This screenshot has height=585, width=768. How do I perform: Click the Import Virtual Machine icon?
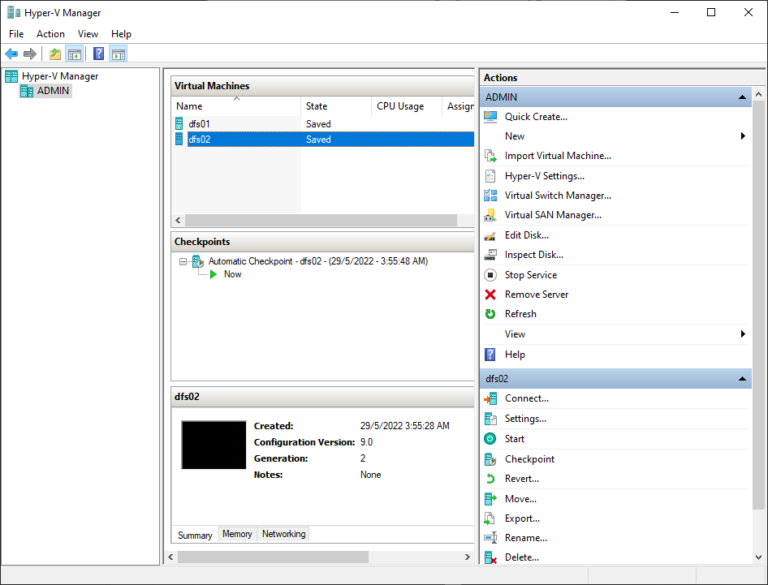coord(490,156)
